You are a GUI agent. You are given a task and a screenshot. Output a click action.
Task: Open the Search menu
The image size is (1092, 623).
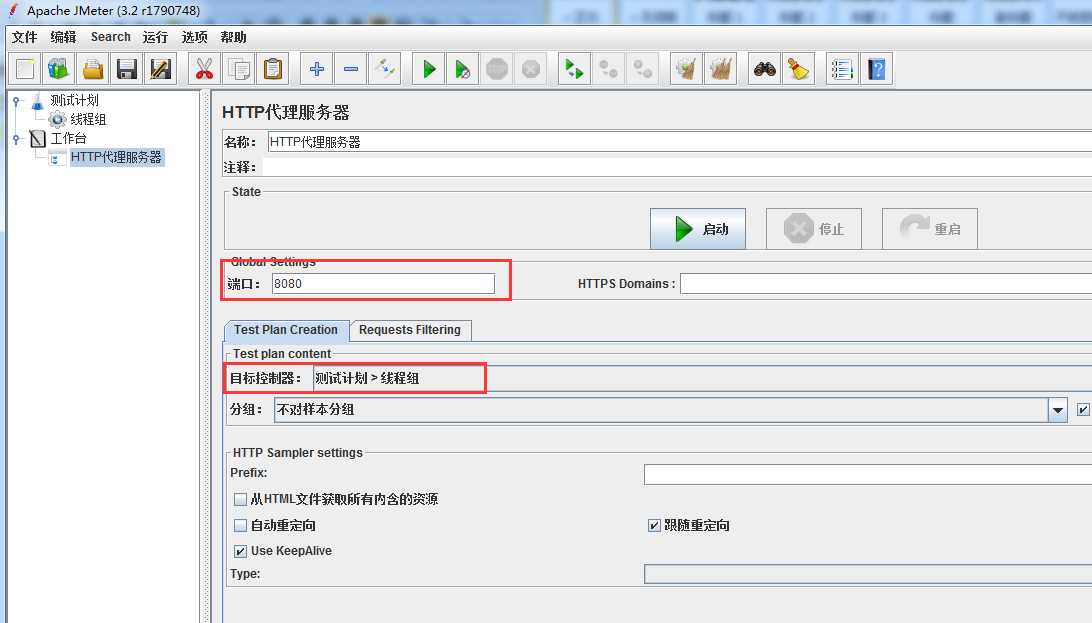(111, 37)
